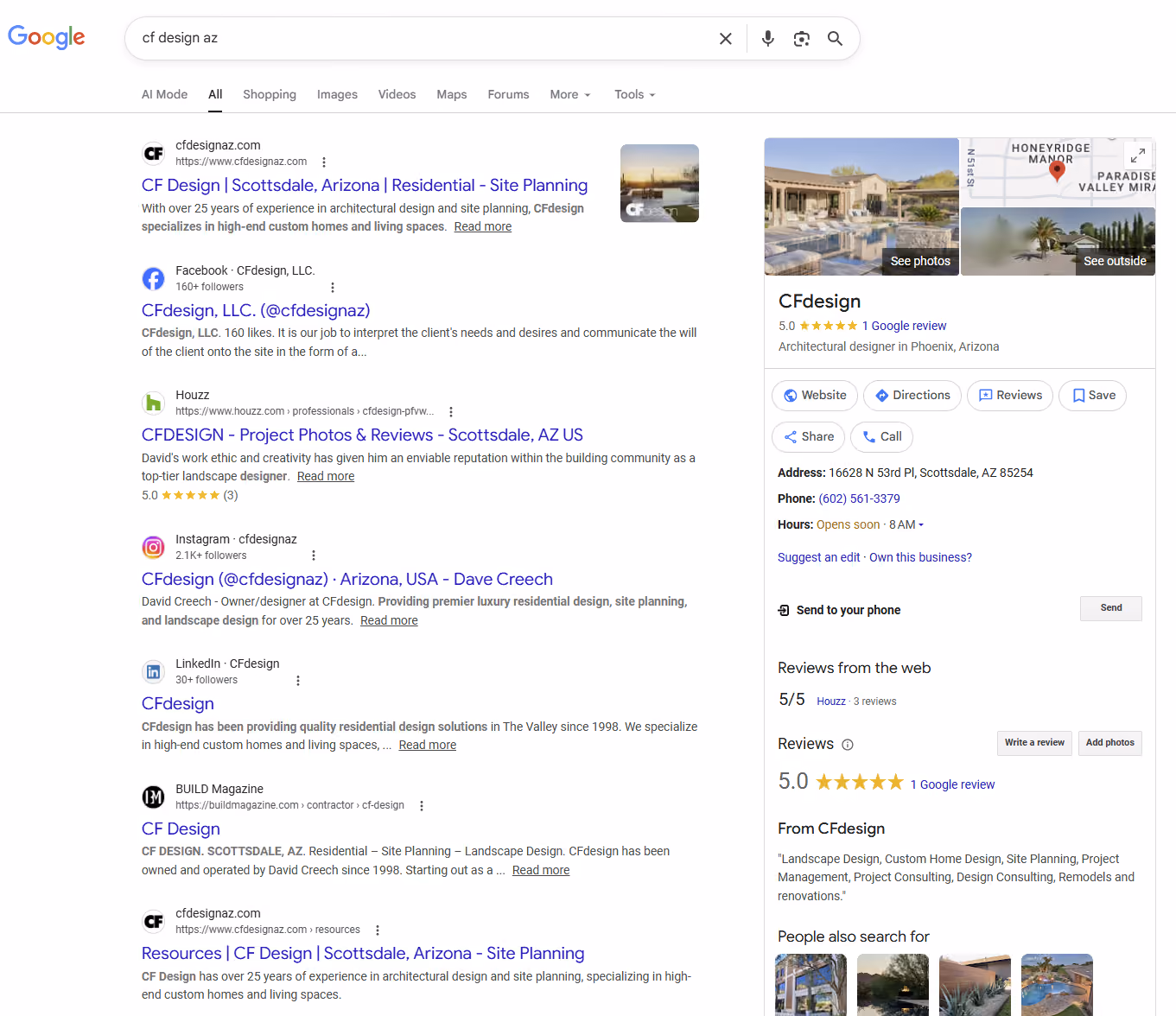The image size is (1176, 1016).
Task: Click the Instagram favicon
Action: point(153,547)
